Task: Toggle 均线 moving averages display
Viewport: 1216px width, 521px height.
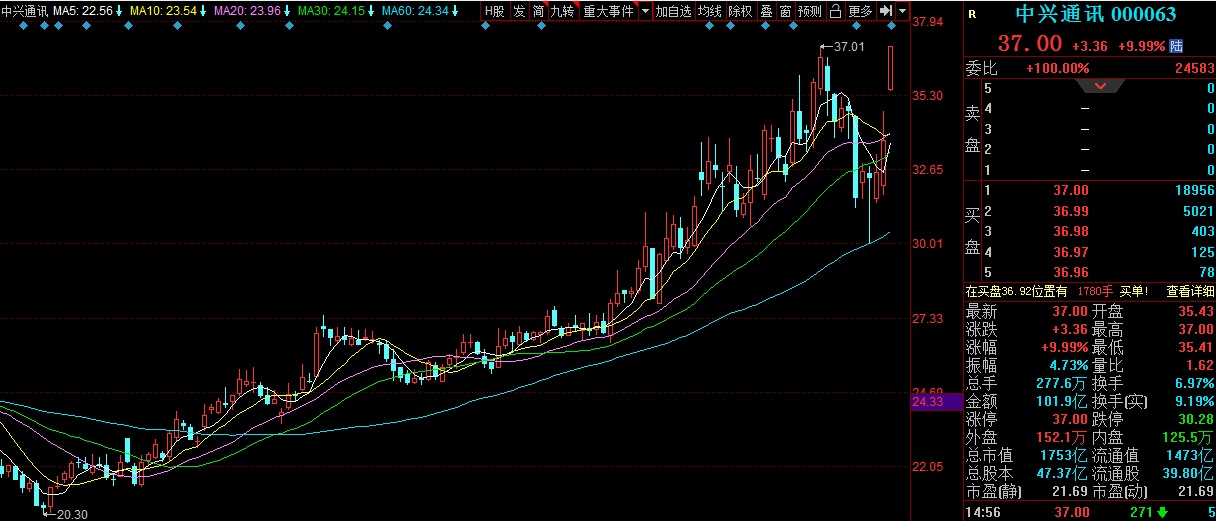Action: point(710,11)
